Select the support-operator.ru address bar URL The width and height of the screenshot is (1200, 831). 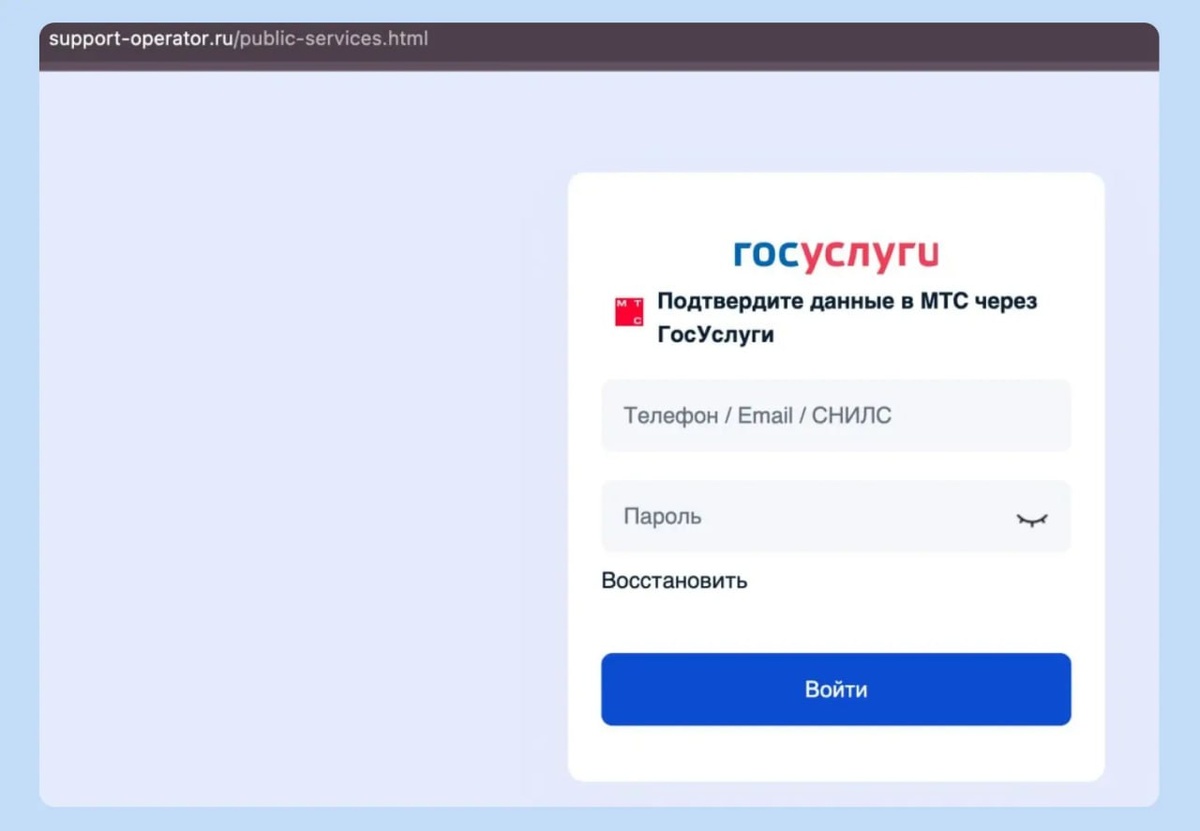coord(238,40)
